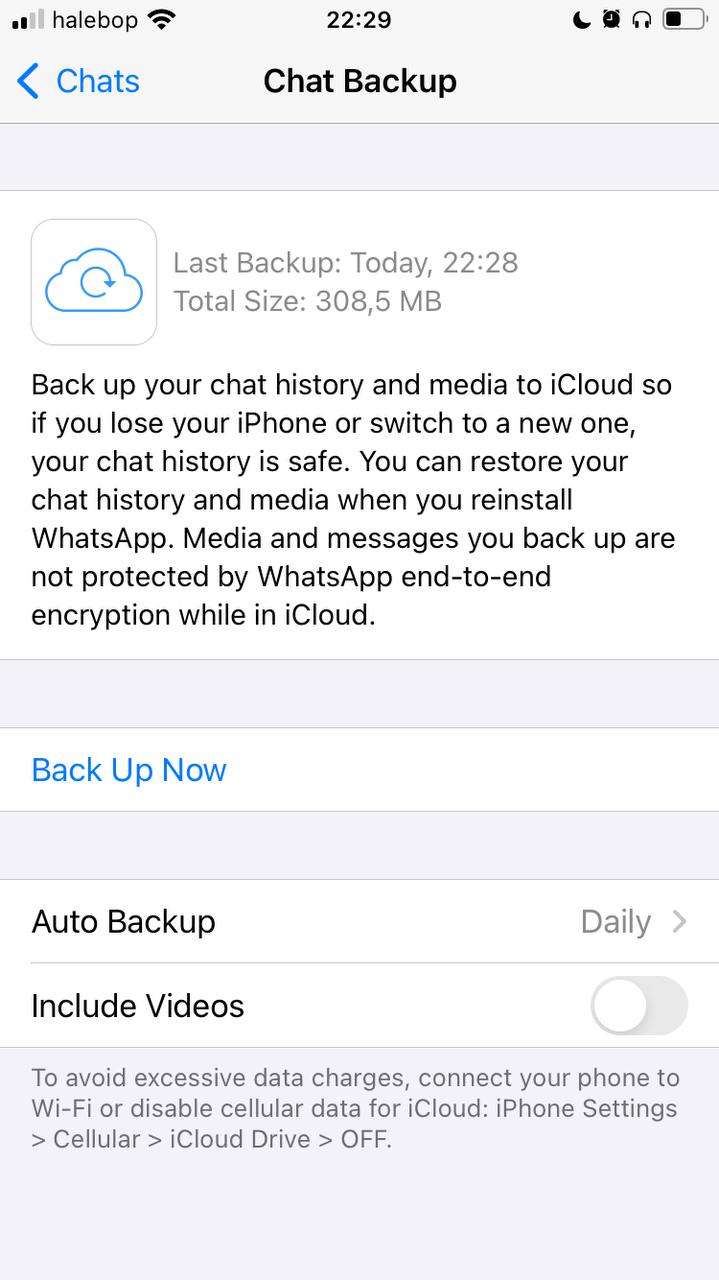This screenshot has height=1280, width=719.
Task: Tap the Daily frequency value
Action: [x=615, y=922]
